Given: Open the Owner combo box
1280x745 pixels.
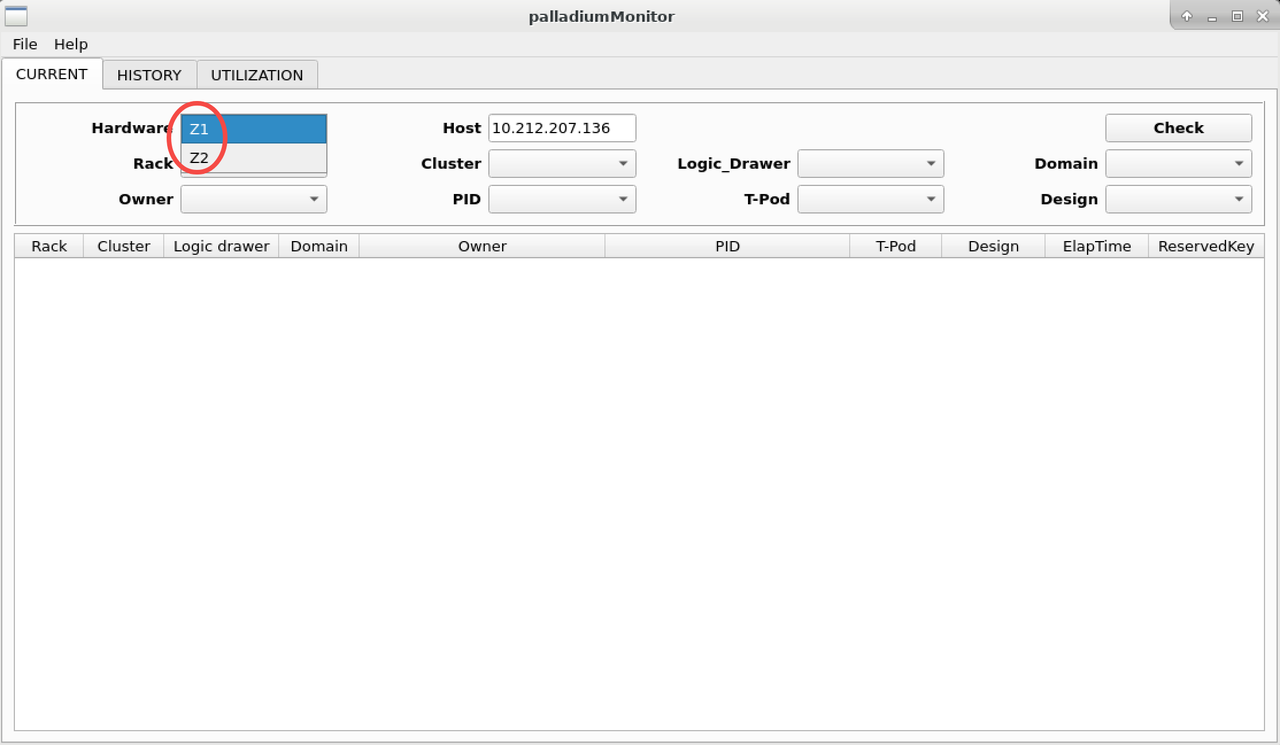Looking at the screenshot, I should [254, 199].
